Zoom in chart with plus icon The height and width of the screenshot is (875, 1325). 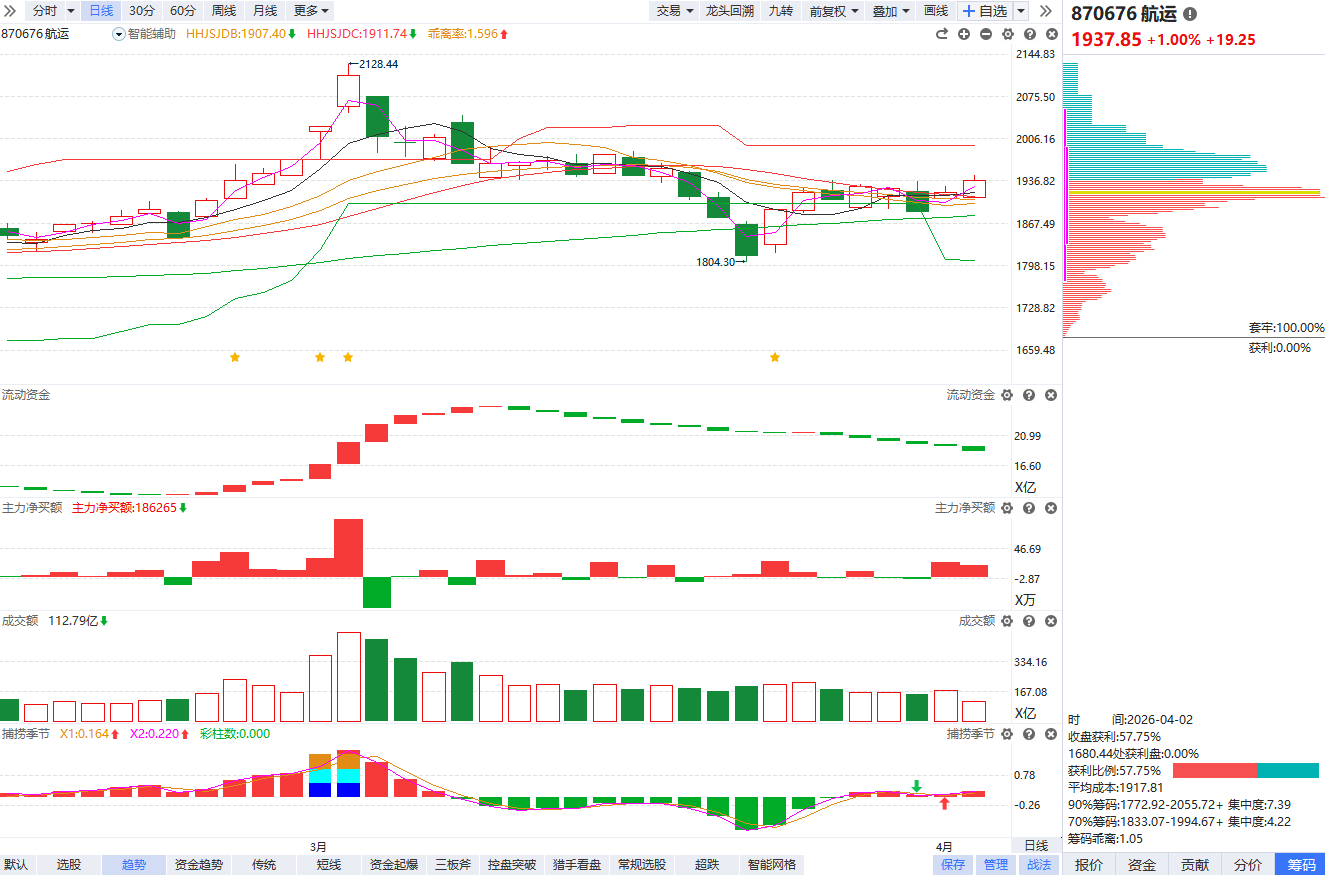[x=964, y=34]
